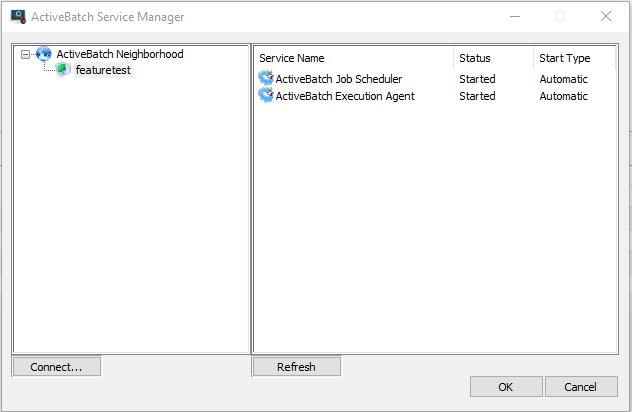
Task: Sort by the Status column header
Action: [492, 58]
